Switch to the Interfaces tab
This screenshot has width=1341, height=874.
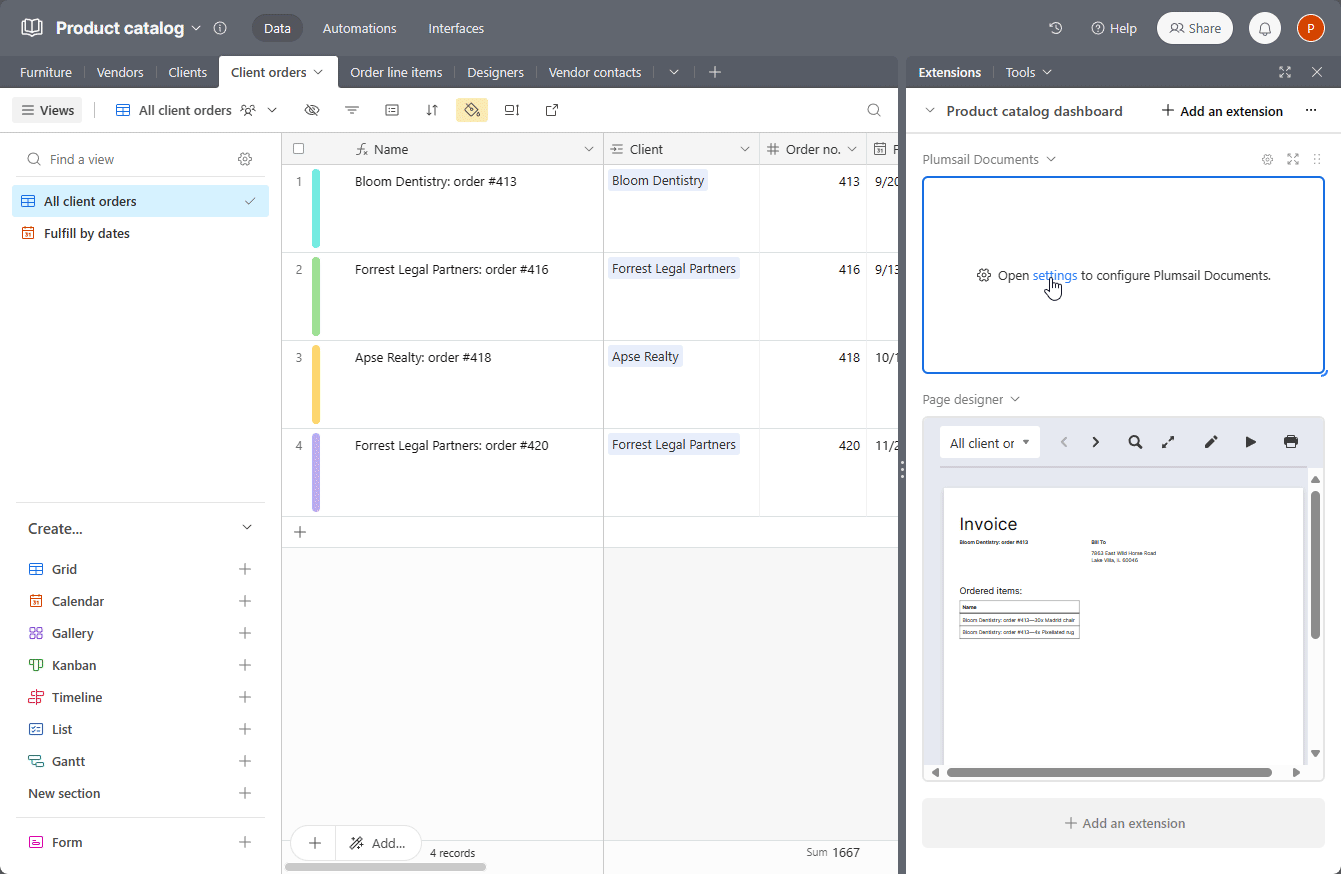[x=456, y=28]
